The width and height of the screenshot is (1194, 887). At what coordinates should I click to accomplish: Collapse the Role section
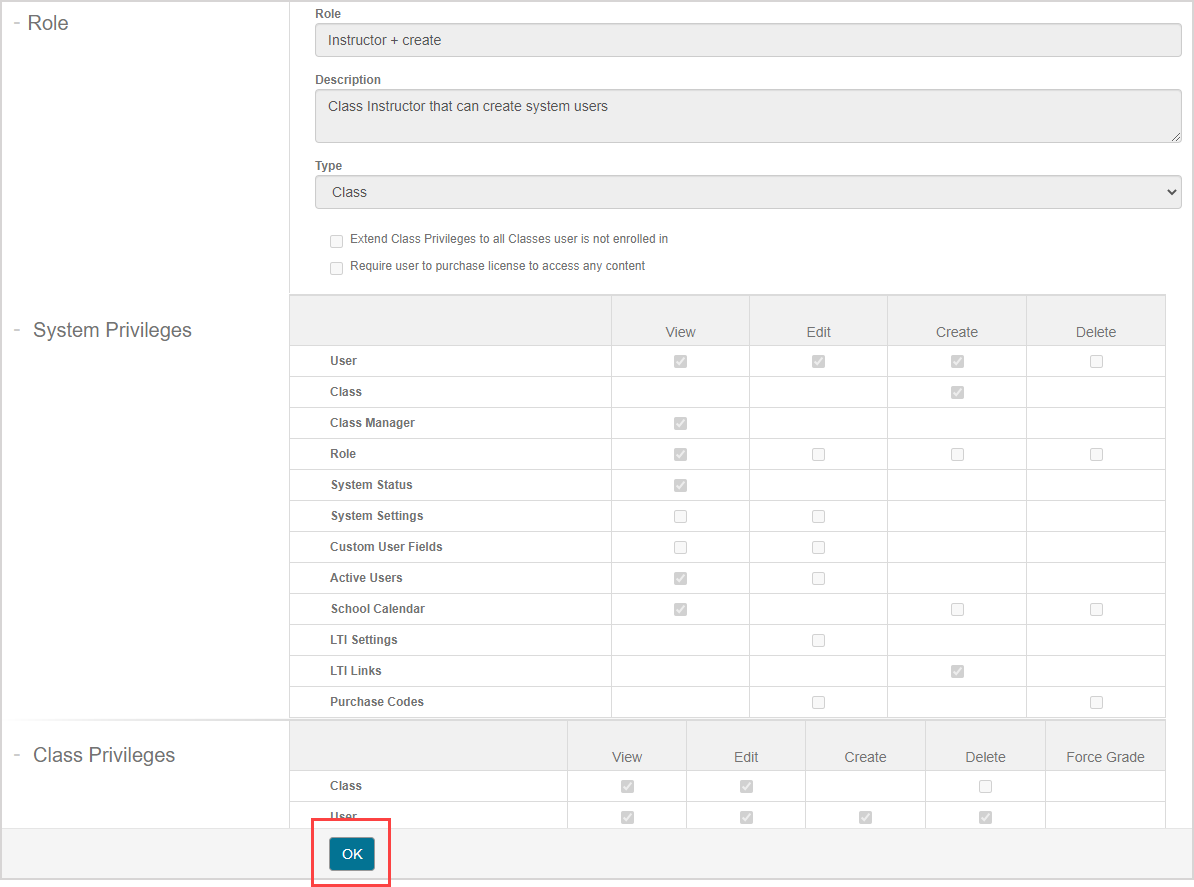pyautogui.click(x=18, y=23)
